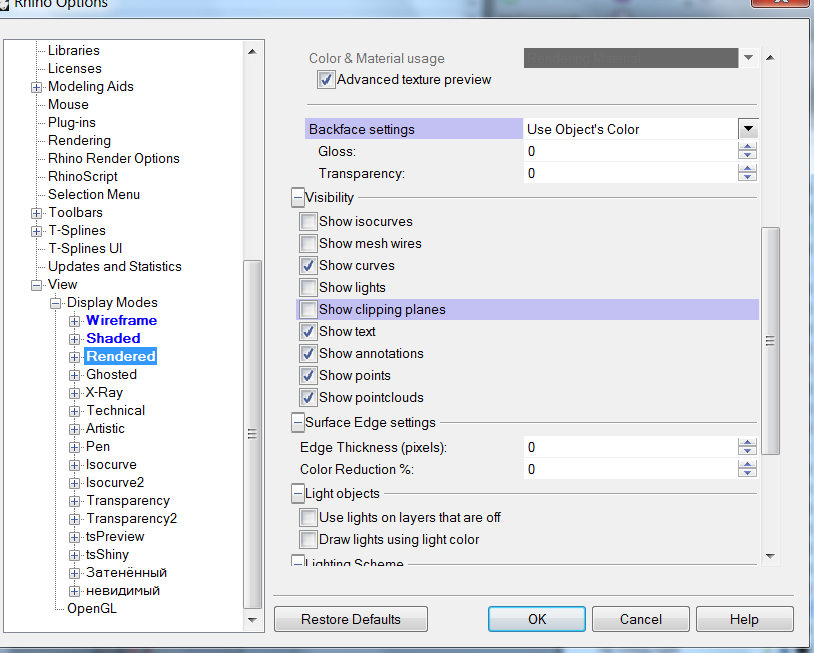Open Selection Menu options
Image resolution: width=814 pixels, height=653 pixels.
click(94, 195)
